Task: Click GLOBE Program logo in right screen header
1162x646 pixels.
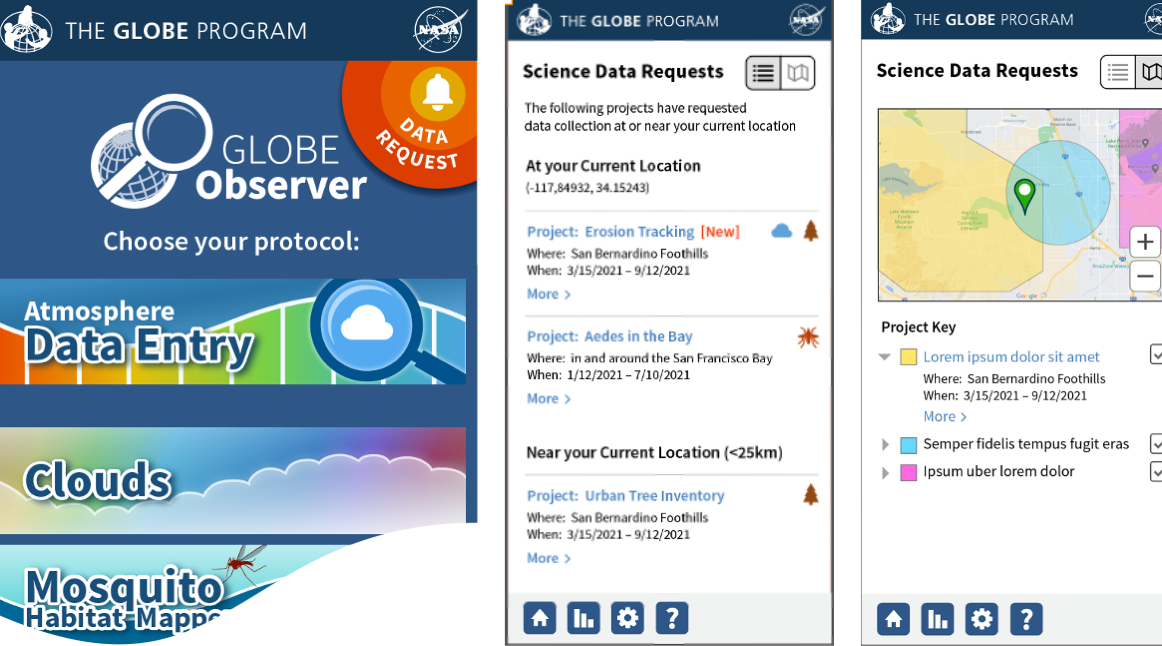Action: coord(888,19)
